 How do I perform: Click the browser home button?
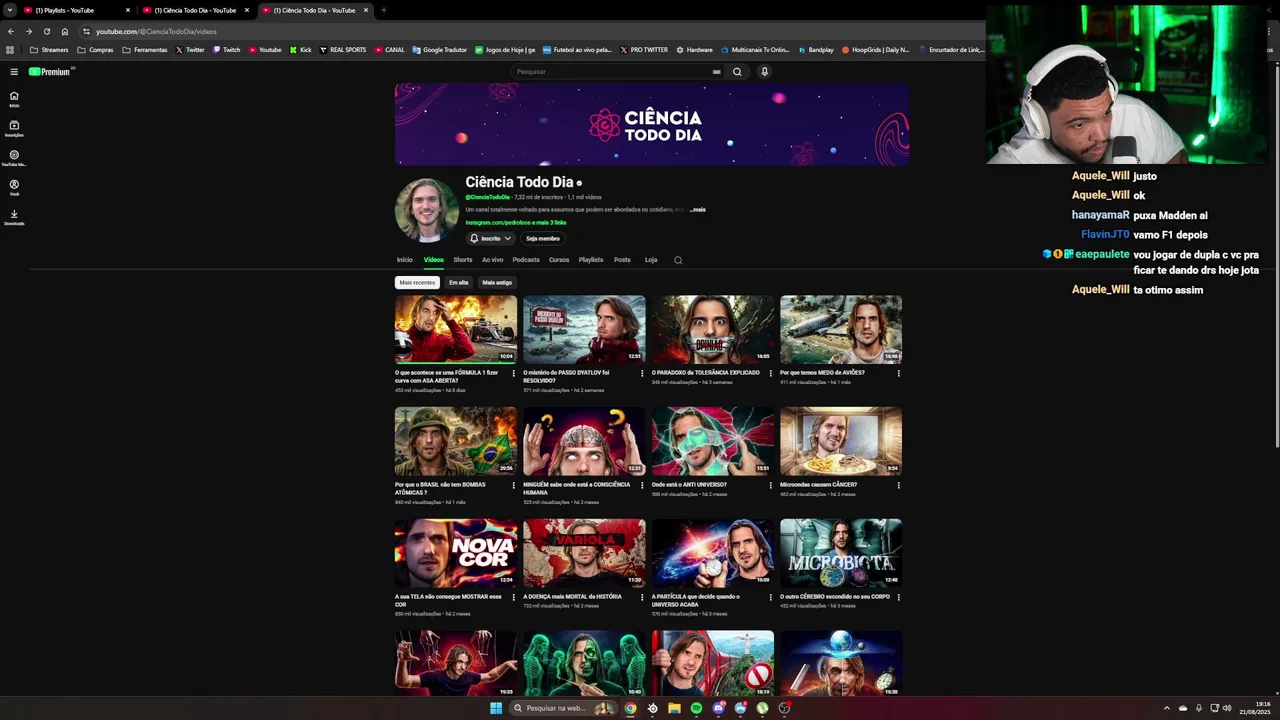tap(65, 31)
